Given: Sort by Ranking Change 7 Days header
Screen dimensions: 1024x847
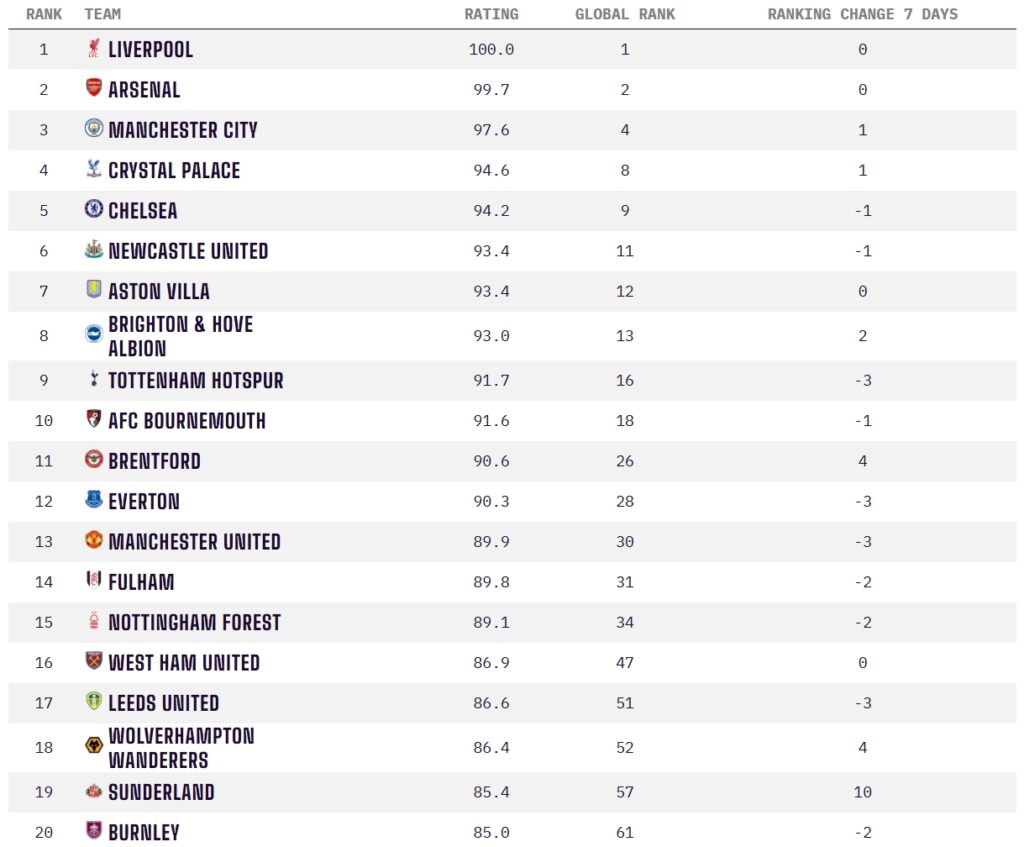Looking at the screenshot, I should tap(862, 14).
